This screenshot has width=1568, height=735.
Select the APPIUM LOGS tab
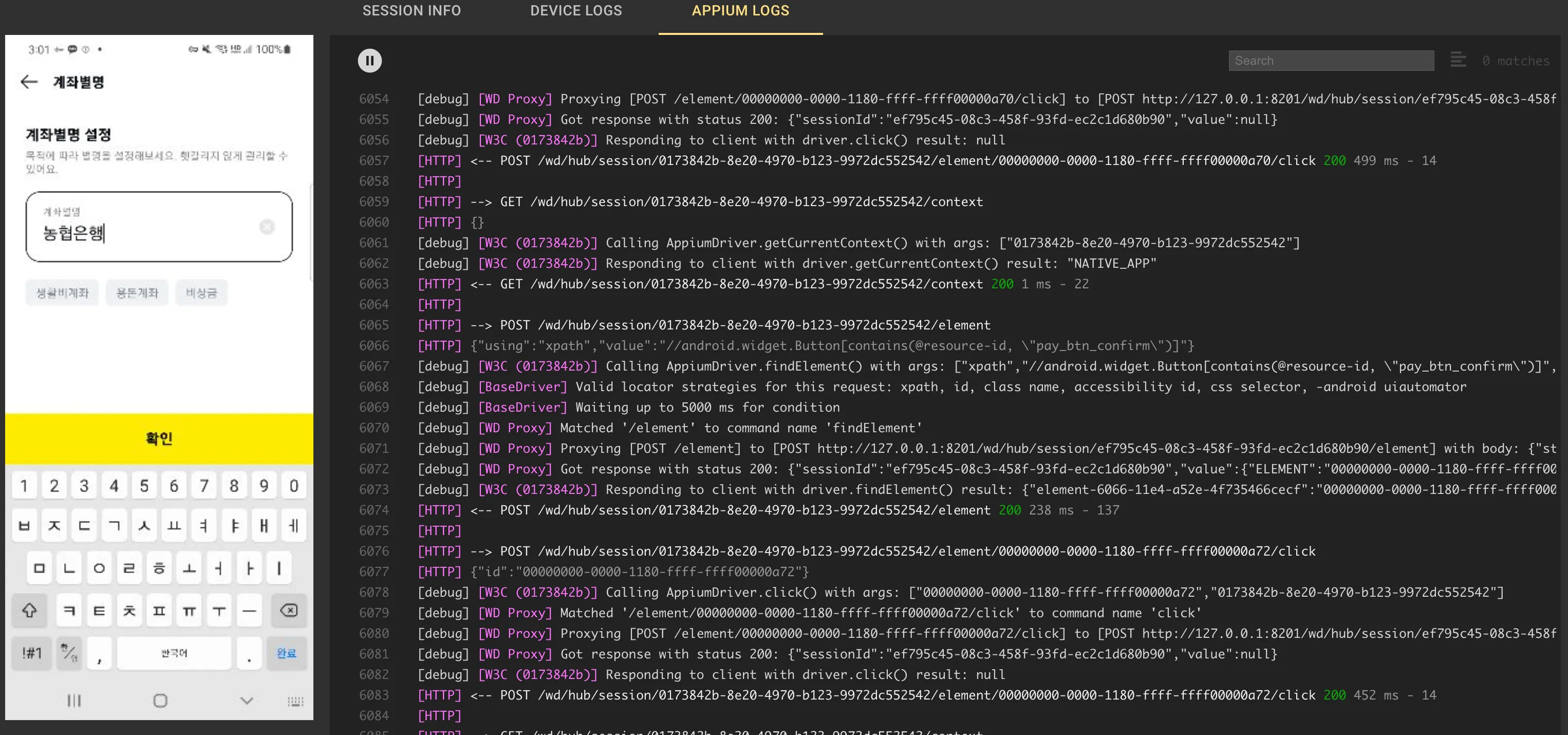point(740,10)
